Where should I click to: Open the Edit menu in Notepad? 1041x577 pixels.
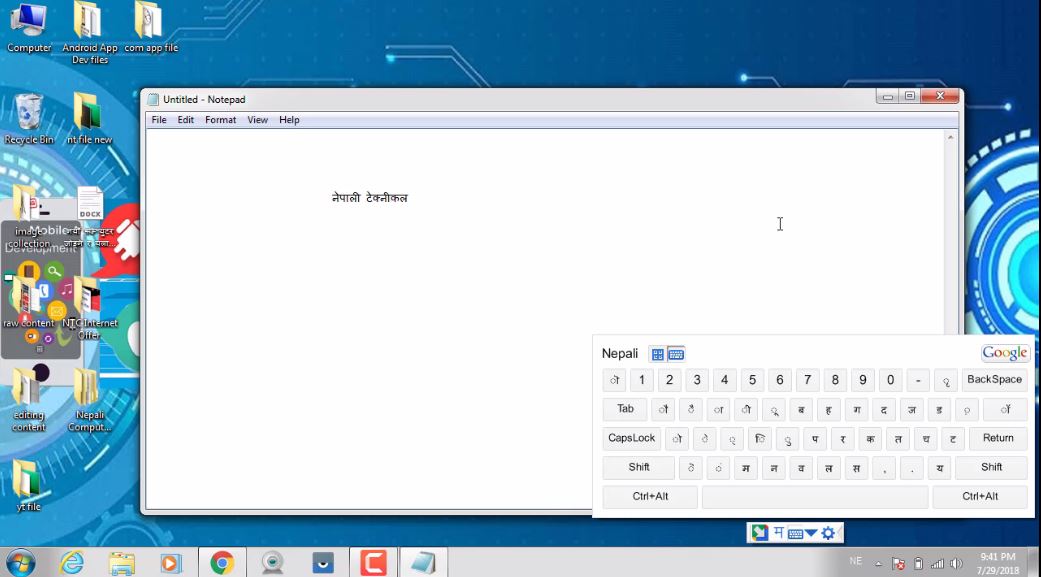(185, 120)
